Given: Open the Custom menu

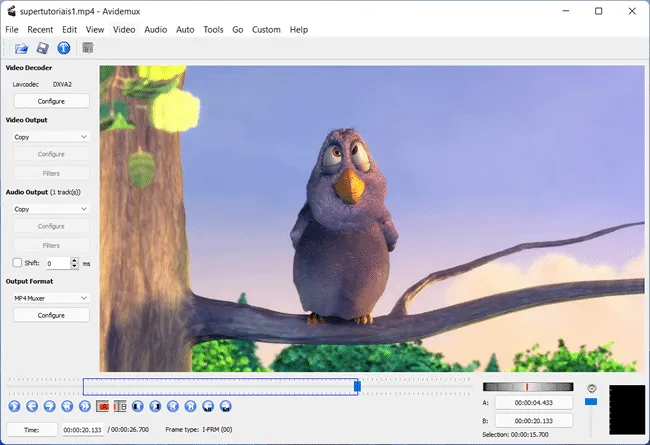Looking at the screenshot, I should click(266, 29).
